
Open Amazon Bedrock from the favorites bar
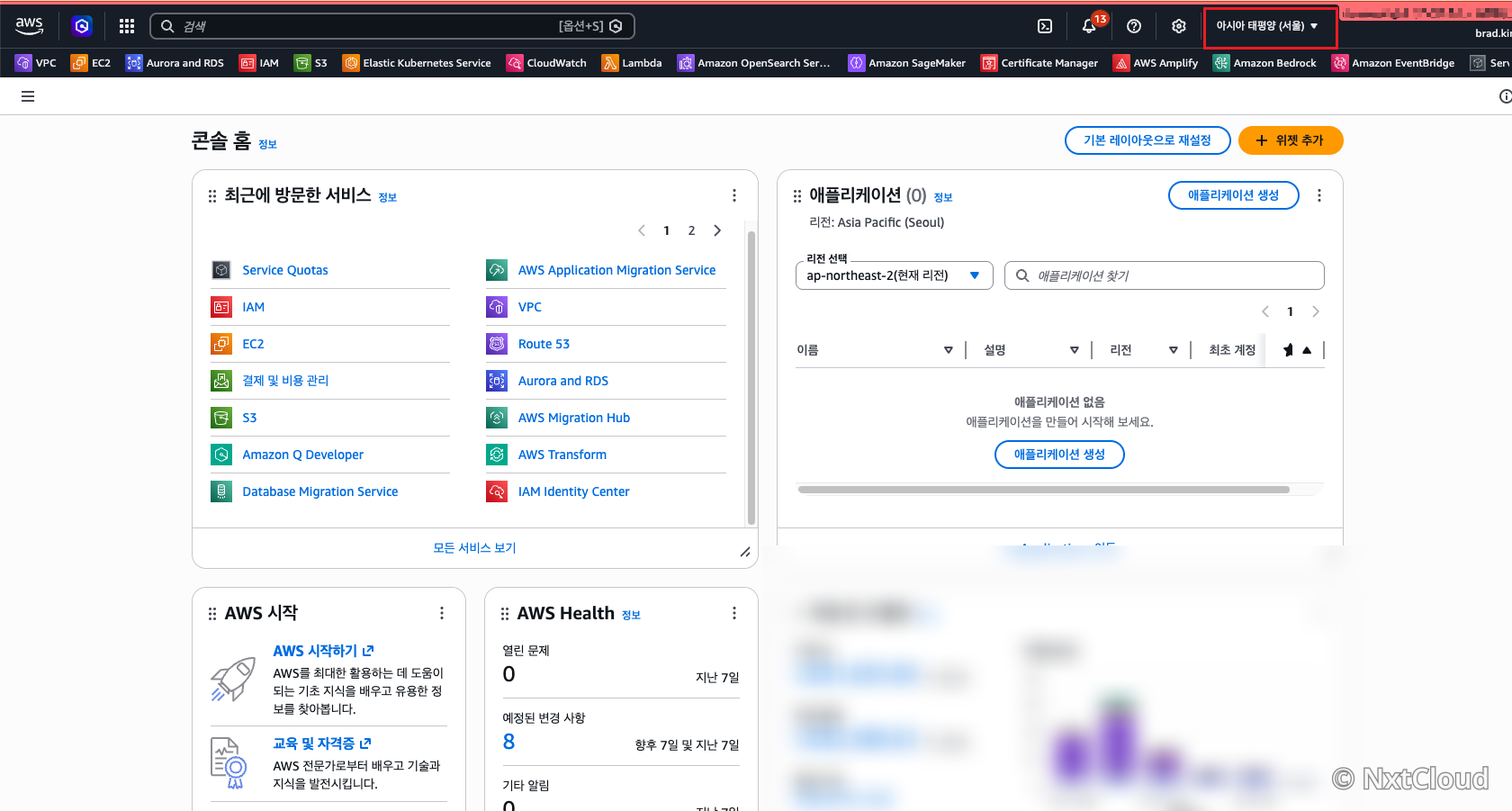tap(1264, 63)
